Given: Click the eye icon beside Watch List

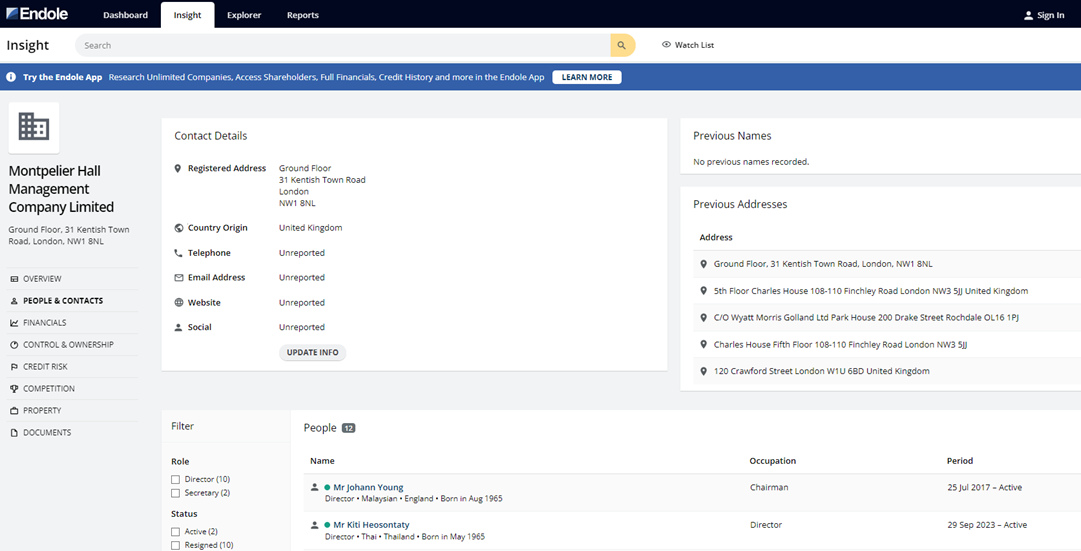Looking at the screenshot, I should pos(666,45).
